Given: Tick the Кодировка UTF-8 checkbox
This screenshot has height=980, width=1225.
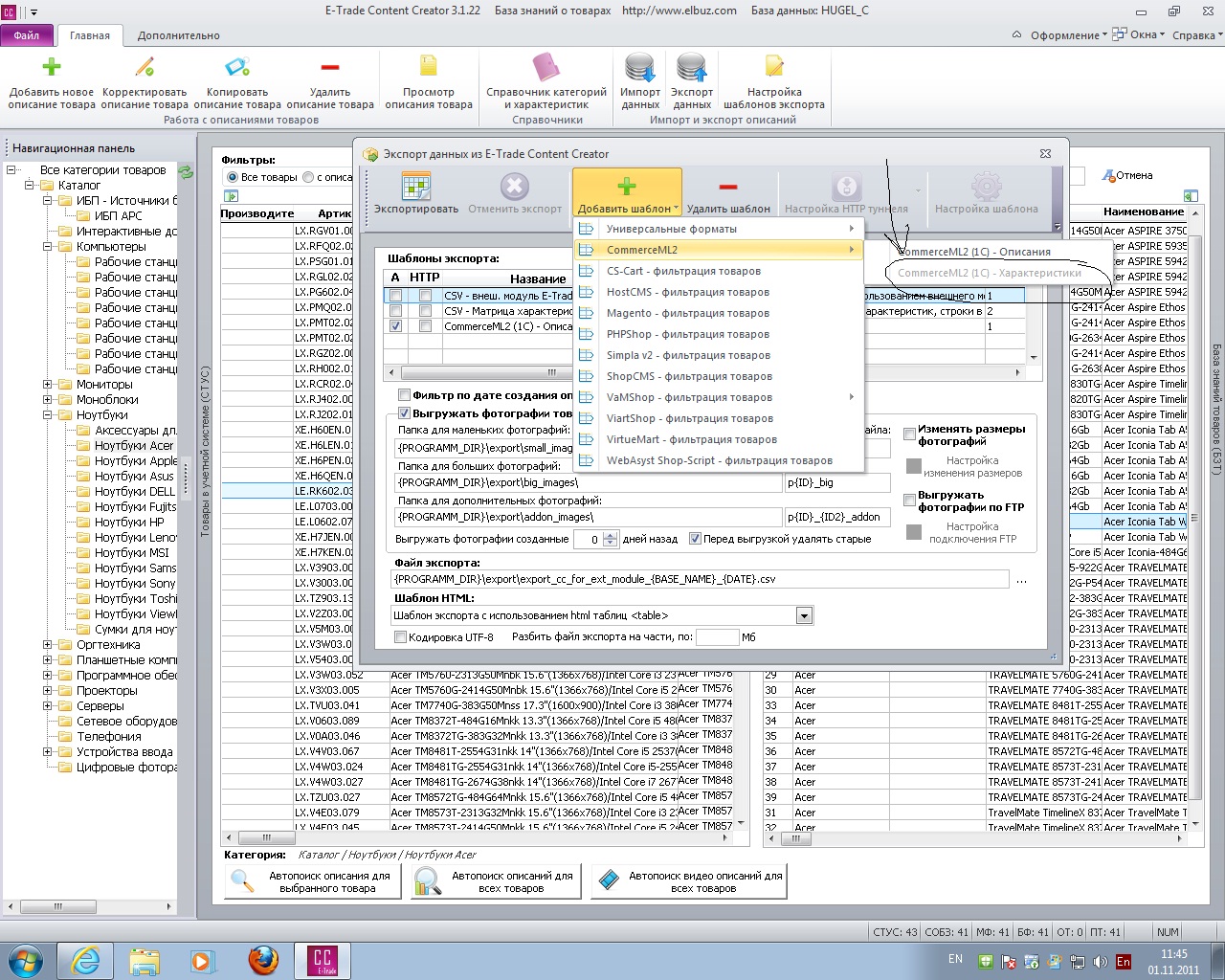Looking at the screenshot, I should [400, 636].
